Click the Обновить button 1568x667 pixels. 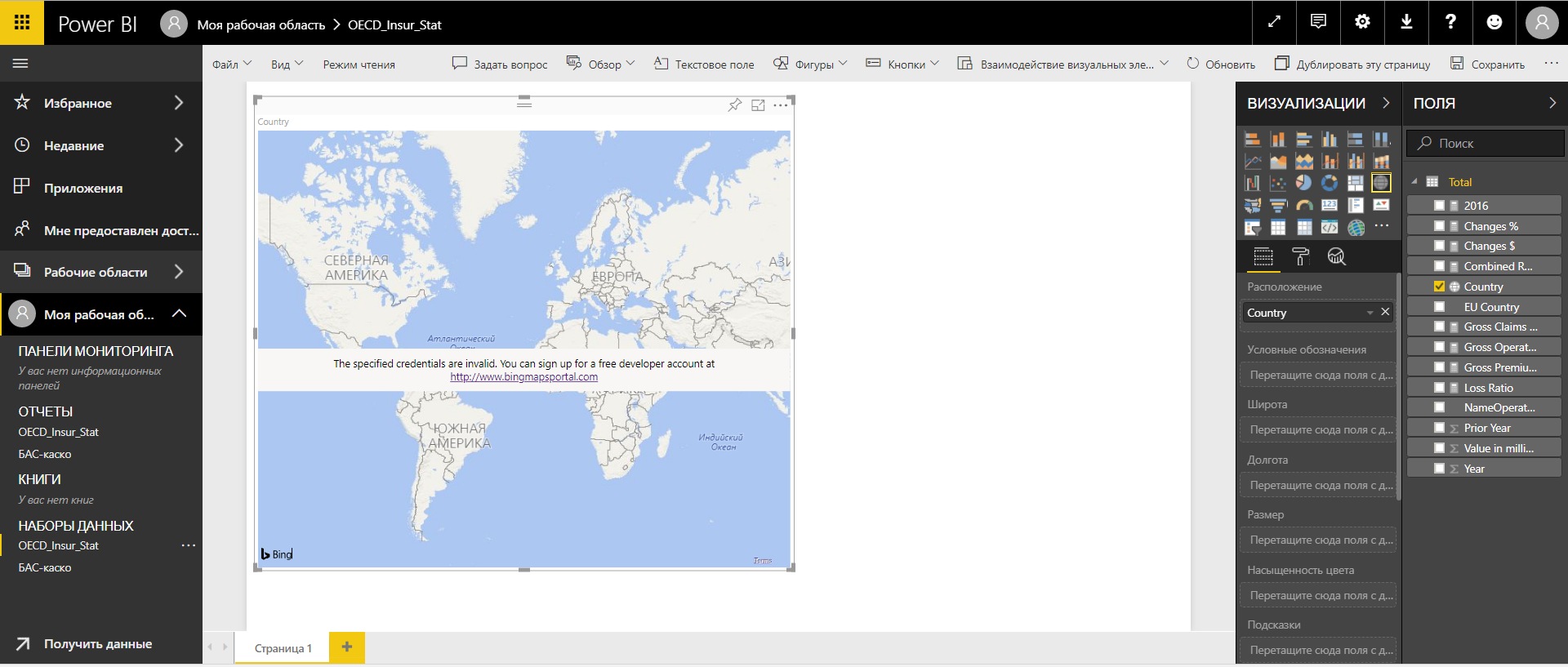click(x=1220, y=64)
